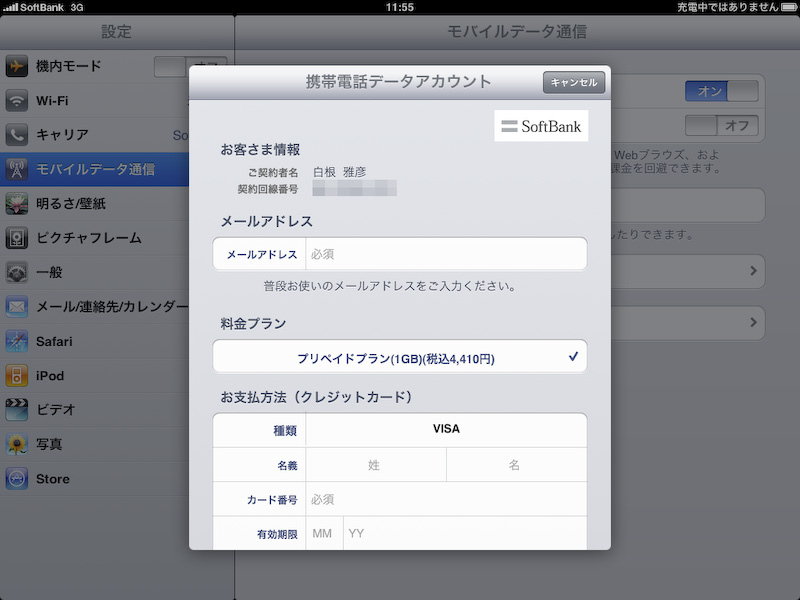Cancel the dialog with キャンセル
Viewport: 800px width, 600px height.
click(x=572, y=82)
